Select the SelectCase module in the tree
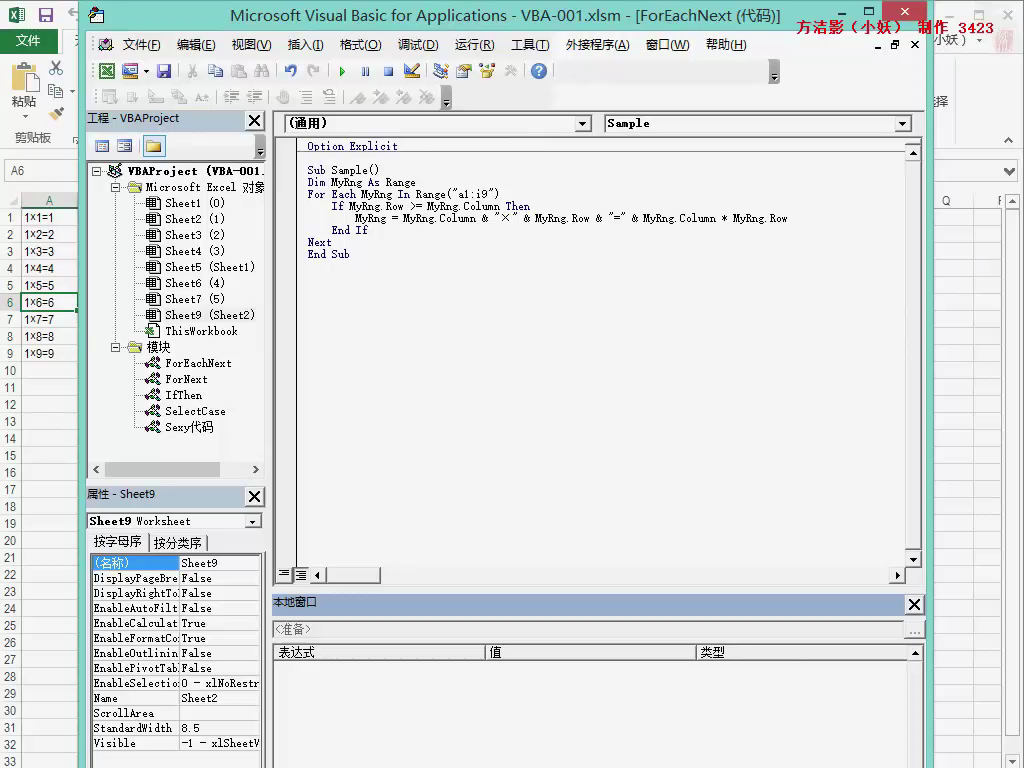 [x=195, y=411]
